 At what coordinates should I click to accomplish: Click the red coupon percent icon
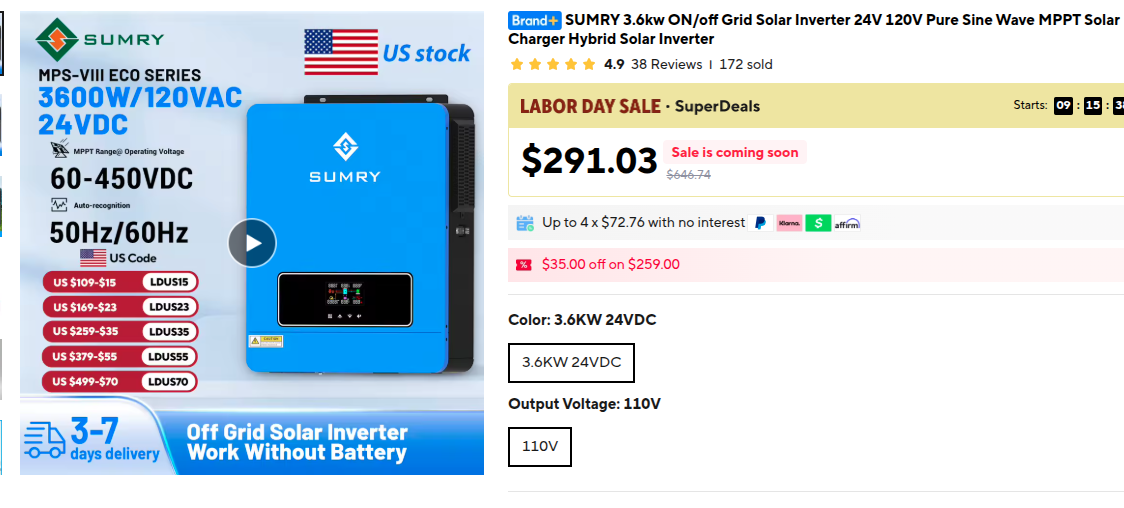pyautogui.click(x=524, y=264)
